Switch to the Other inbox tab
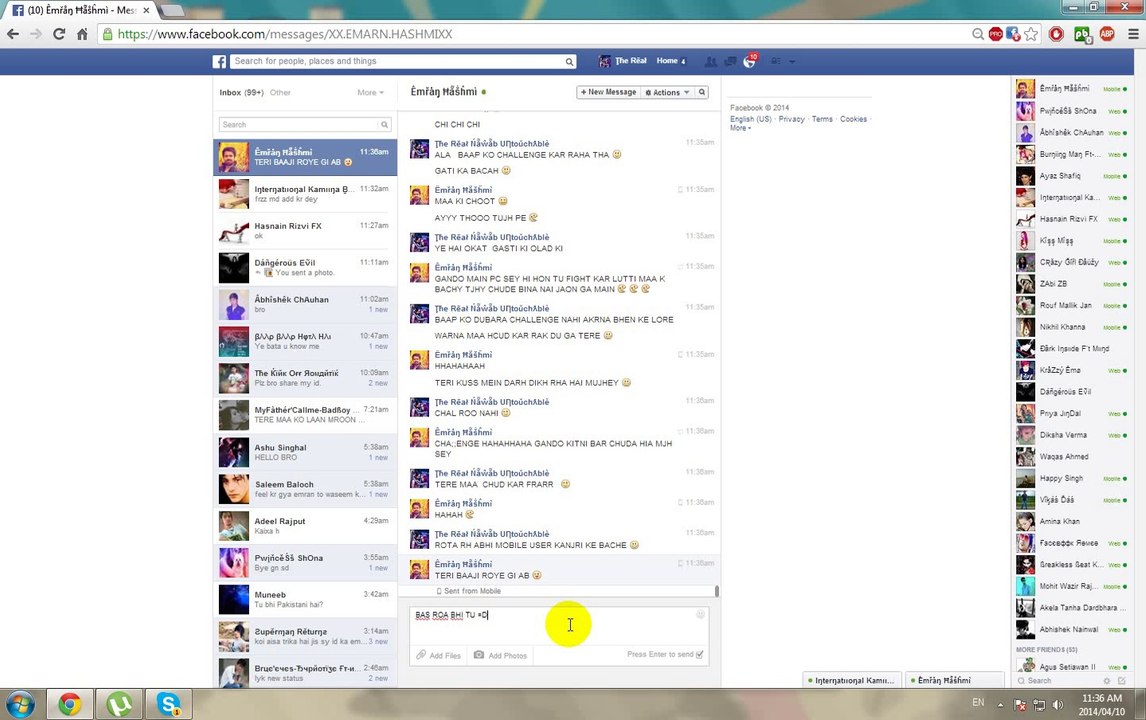 tap(280, 93)
